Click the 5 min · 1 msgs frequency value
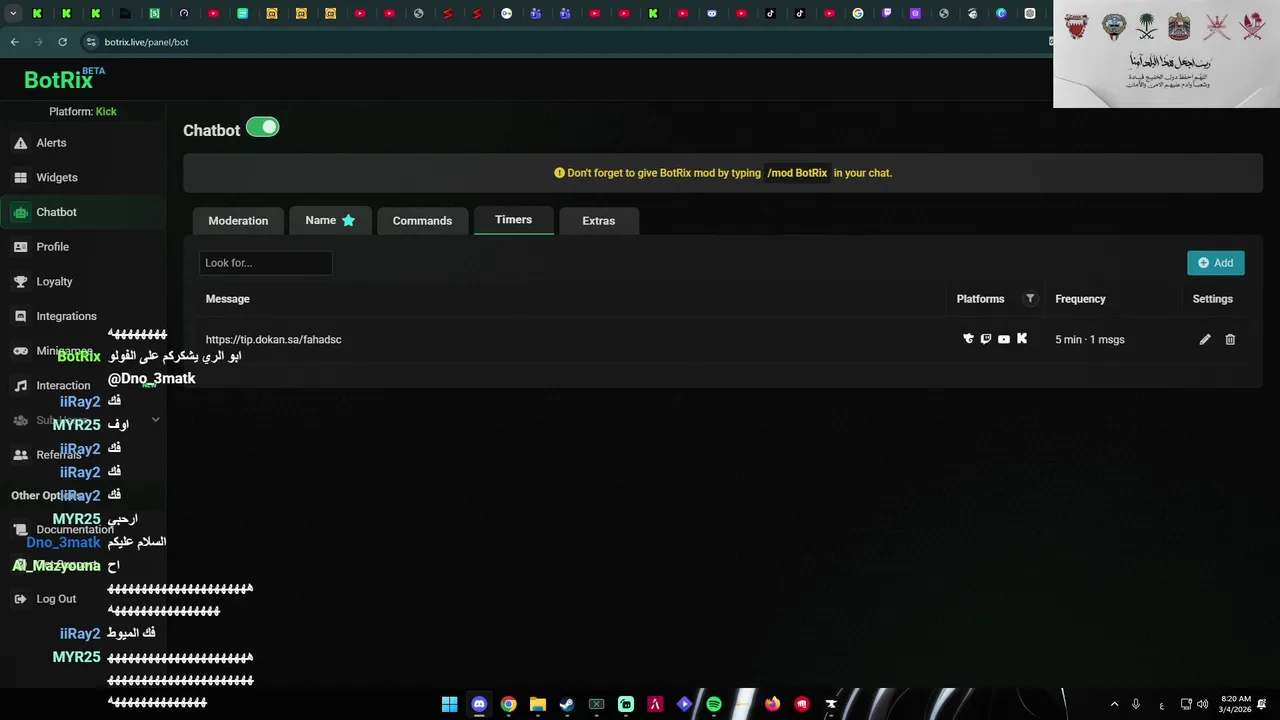Image resolution: width=1280 pixels, height=720 pixels. [1090, 340]
